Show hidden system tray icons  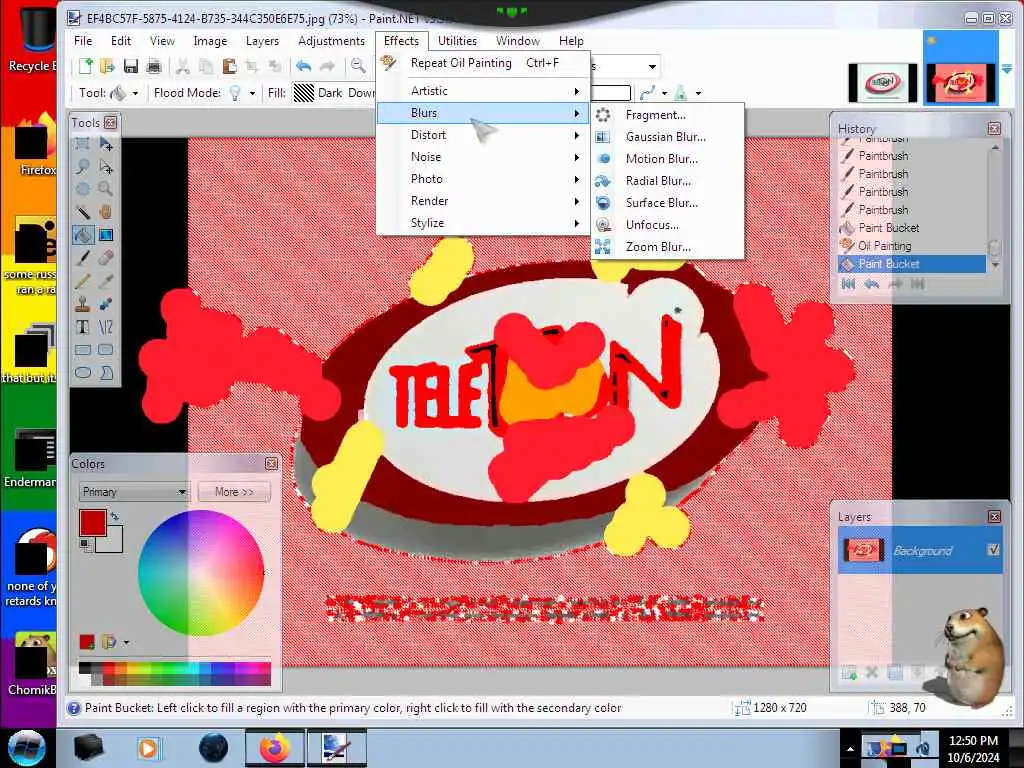[x=850, y=749]
